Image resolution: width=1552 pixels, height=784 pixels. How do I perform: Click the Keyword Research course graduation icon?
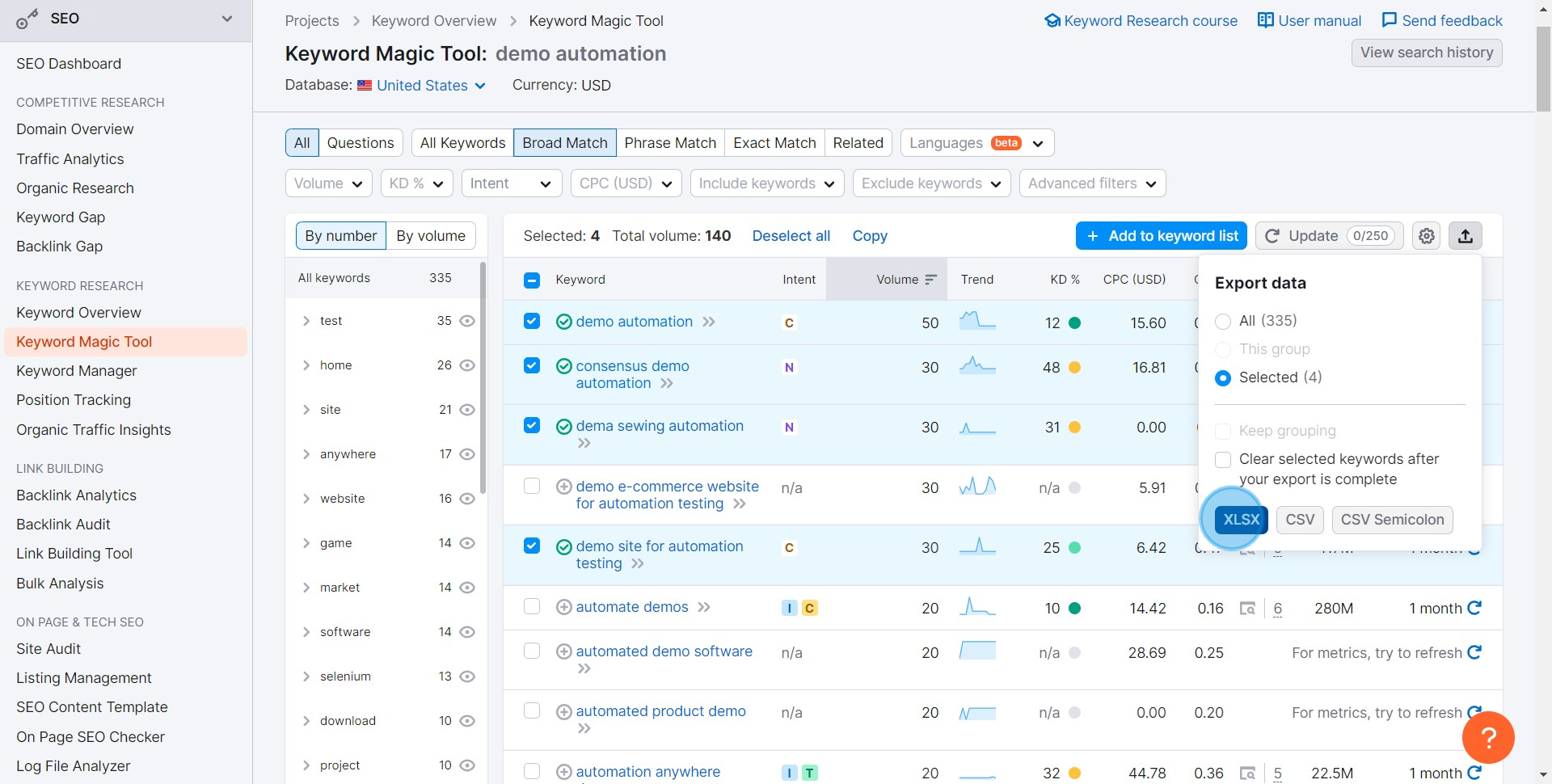(1052, 20)
